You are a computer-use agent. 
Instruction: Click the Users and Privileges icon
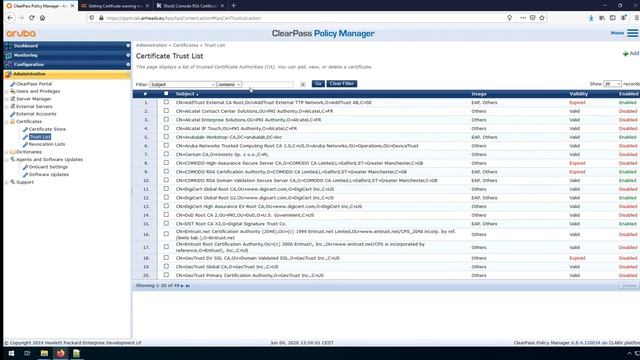click(13, 91)
